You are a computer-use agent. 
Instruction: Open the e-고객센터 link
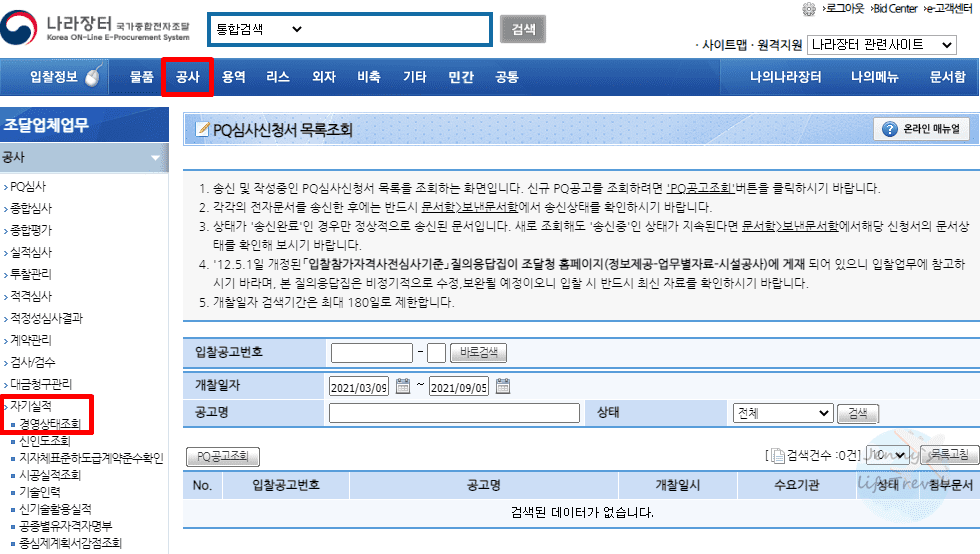click(948, 8)
